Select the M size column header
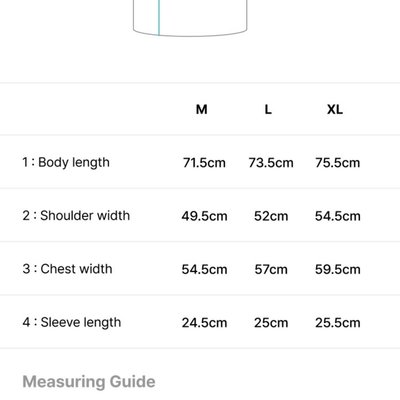Screen dimensions: 400x400 pos(202,109)
